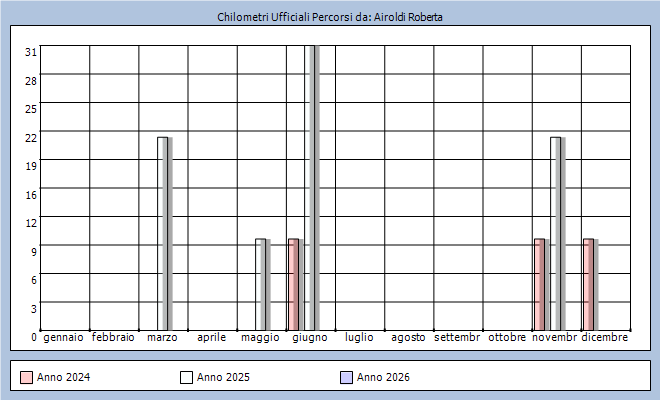Click the blue Anno 2026 legend swatch

coord(346,377)
